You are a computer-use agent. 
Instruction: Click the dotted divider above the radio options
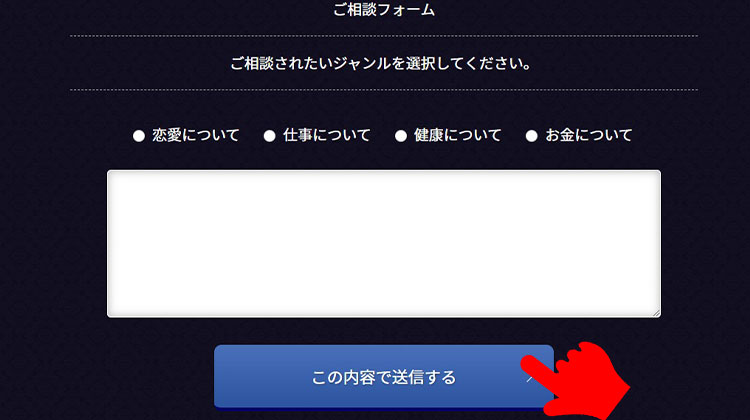click(x=384, y=89)
